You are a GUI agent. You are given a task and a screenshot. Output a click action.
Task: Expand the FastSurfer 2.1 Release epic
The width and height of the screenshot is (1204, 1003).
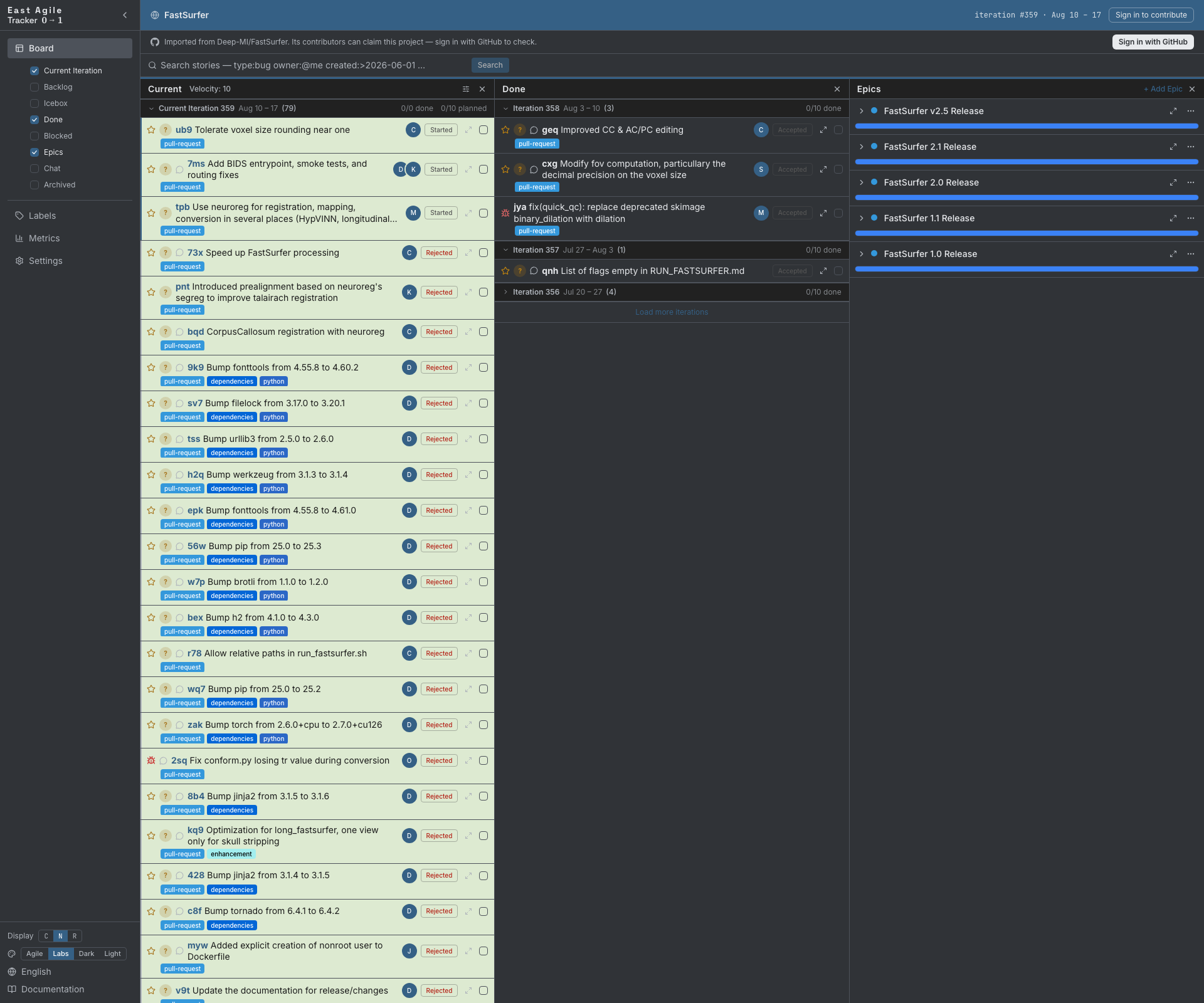(862, 147)
